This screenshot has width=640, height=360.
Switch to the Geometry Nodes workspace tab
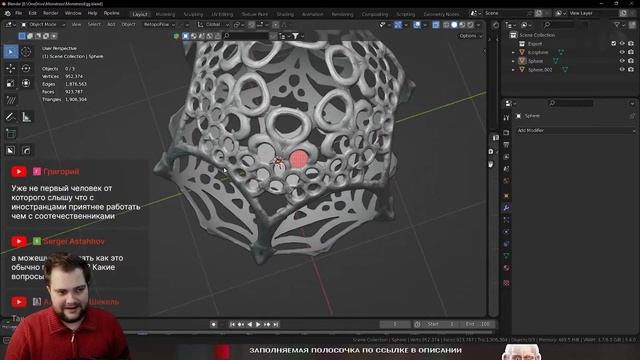pyautogui.click(x=441, y=14)
